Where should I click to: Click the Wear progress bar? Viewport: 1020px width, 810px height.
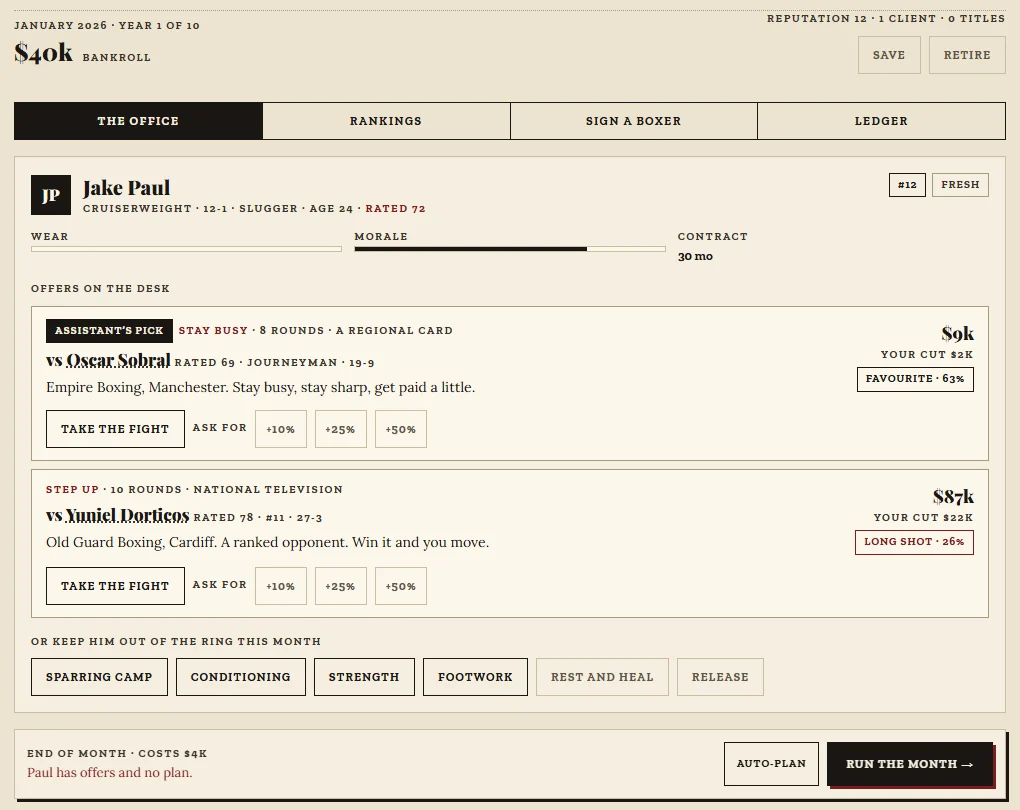pos(186,249)
